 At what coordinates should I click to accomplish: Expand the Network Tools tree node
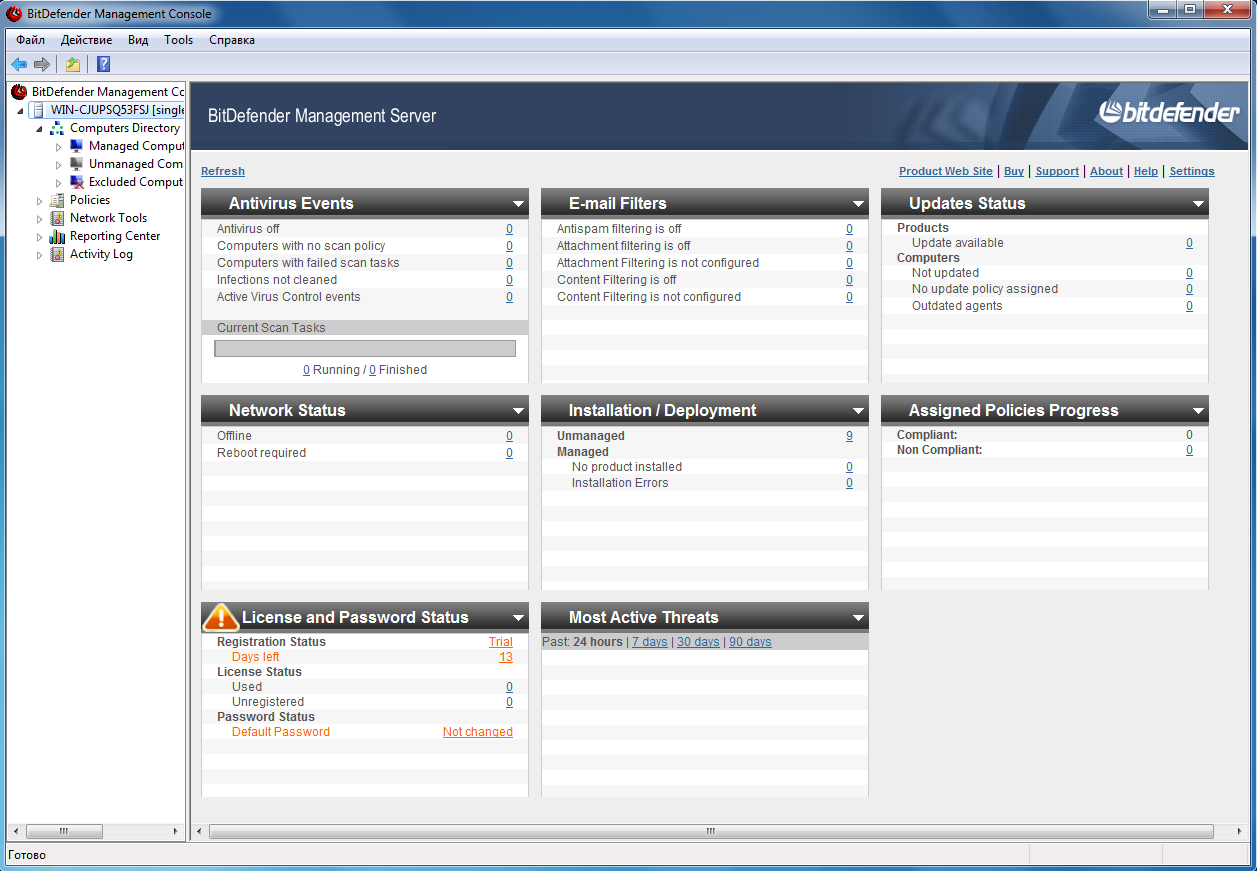click(x=40, y=219)
